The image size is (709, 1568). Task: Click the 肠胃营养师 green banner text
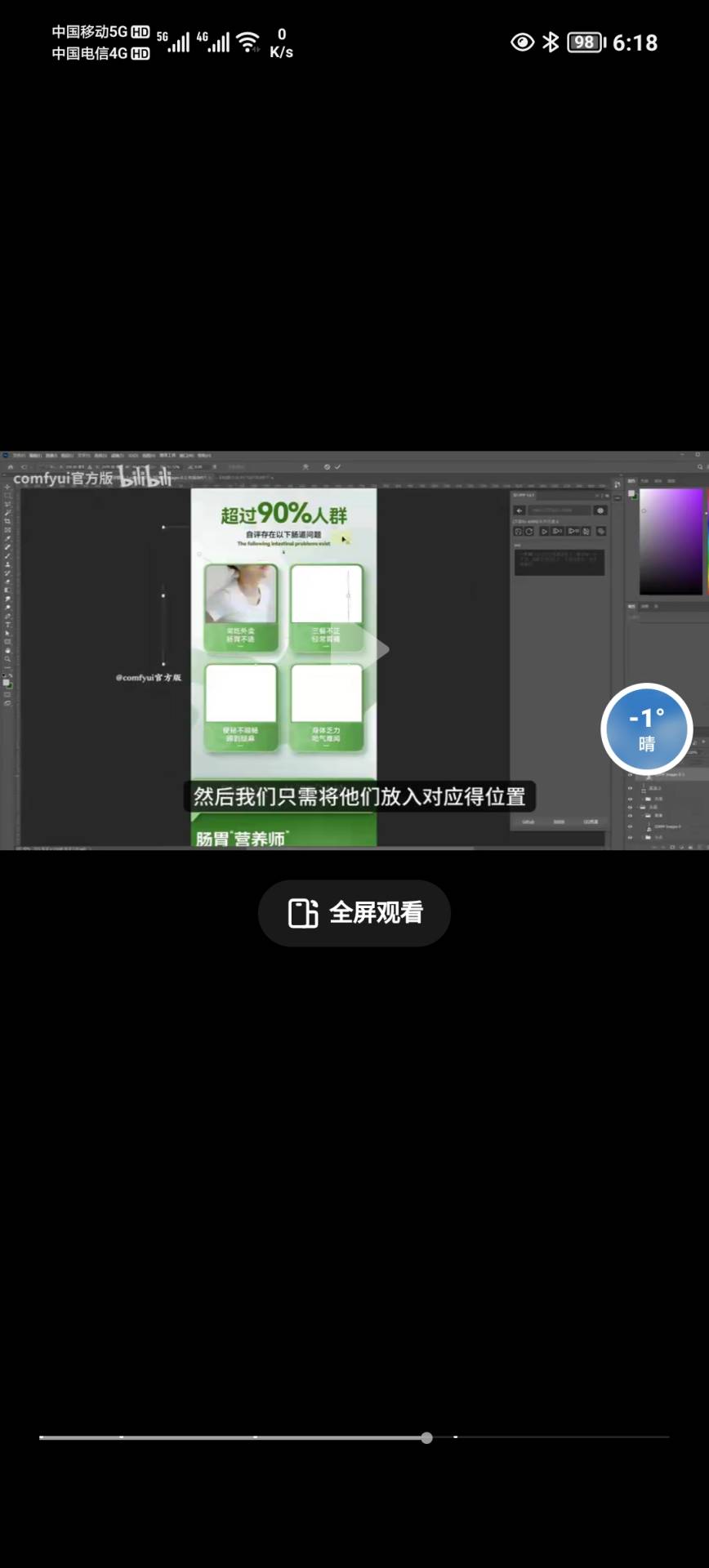[241, 839]
